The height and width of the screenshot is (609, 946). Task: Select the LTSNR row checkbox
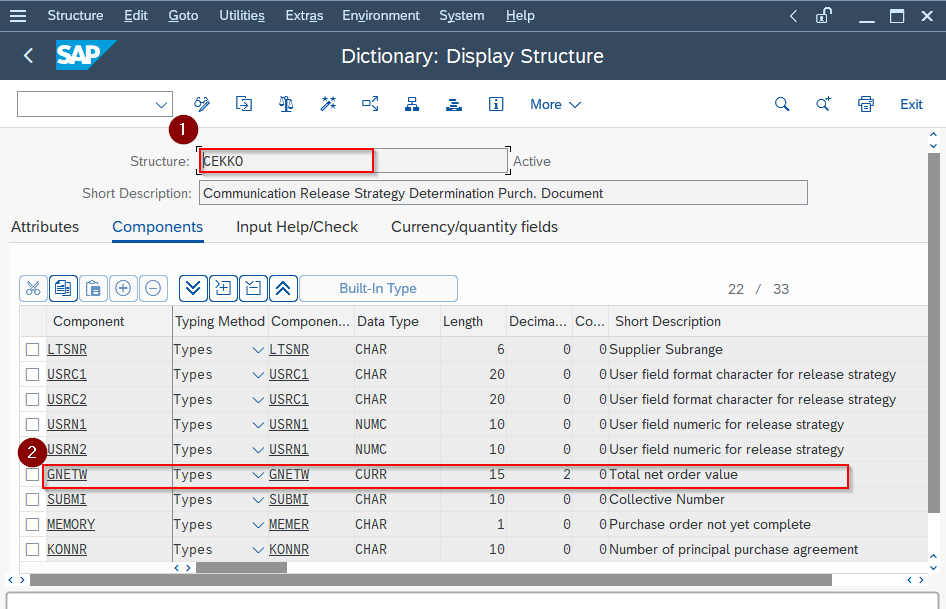[33, 349]
